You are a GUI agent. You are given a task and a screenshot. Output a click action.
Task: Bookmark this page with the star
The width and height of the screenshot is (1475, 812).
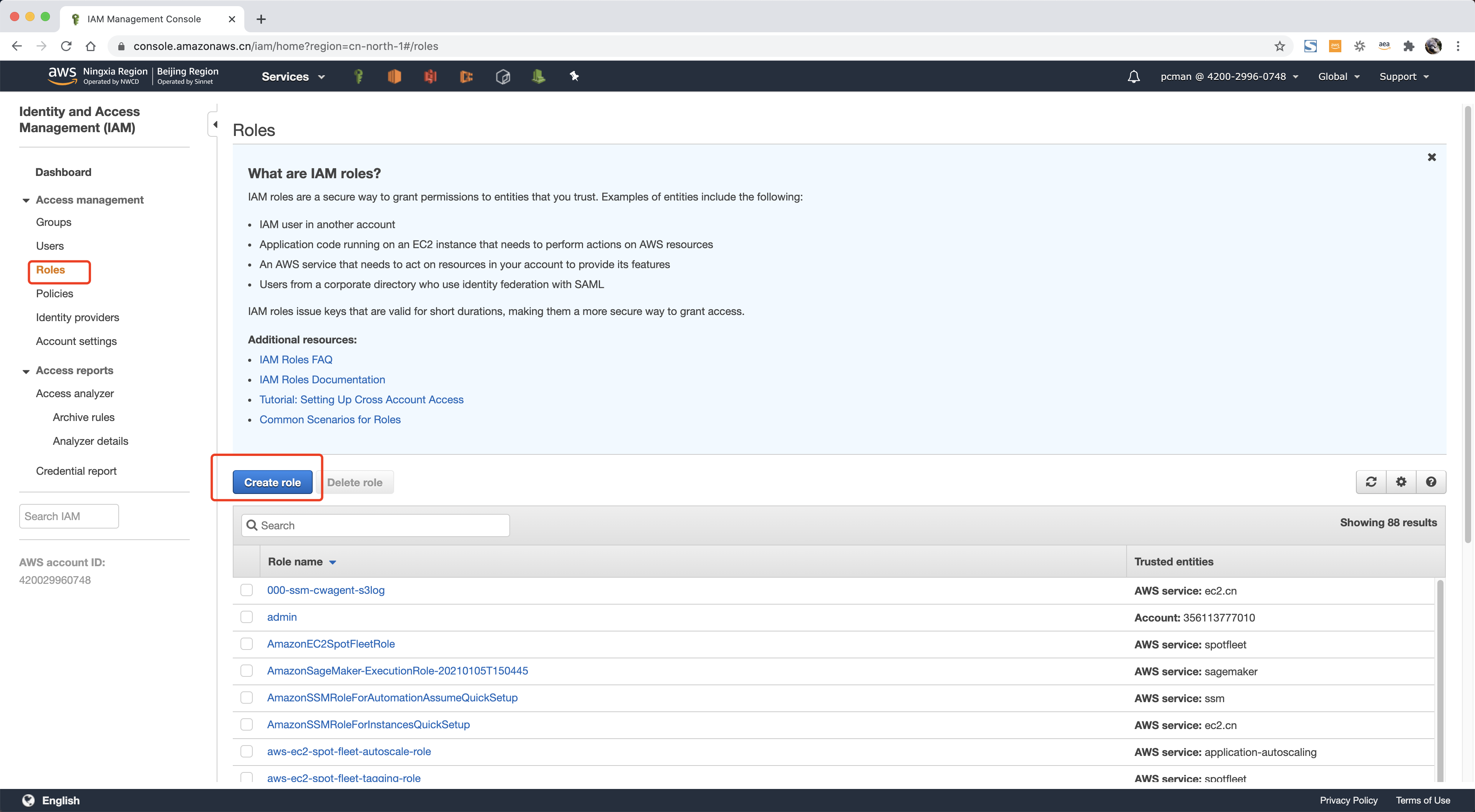click(1280, 46)
